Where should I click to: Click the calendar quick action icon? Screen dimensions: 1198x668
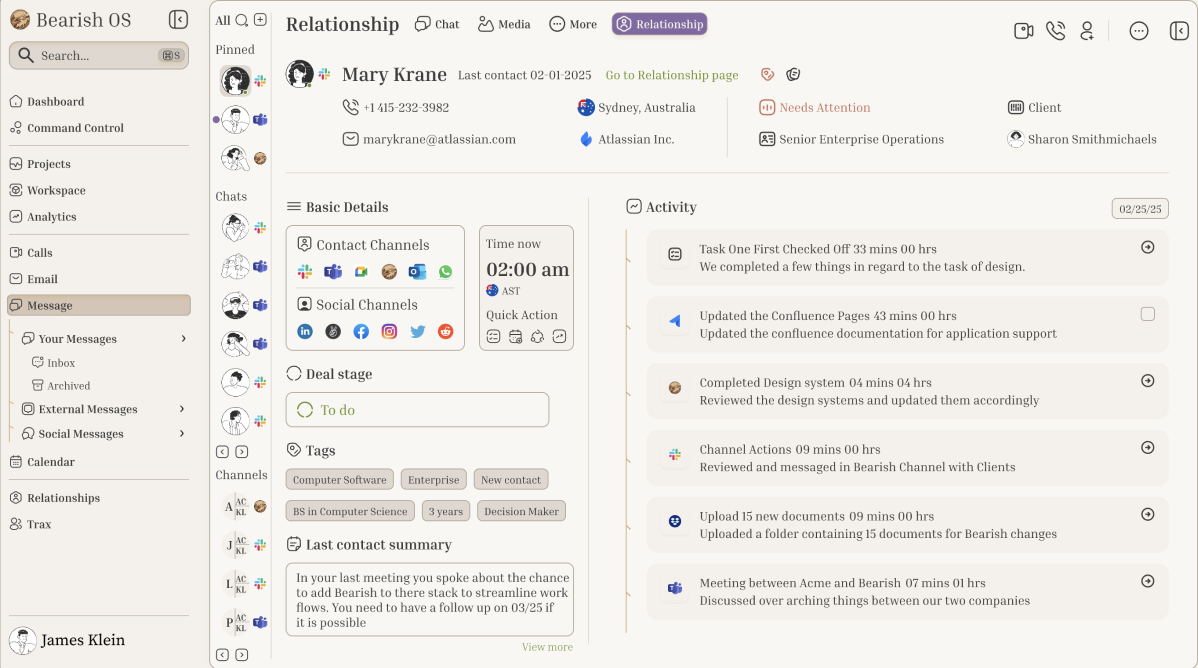tap(515, 337)
